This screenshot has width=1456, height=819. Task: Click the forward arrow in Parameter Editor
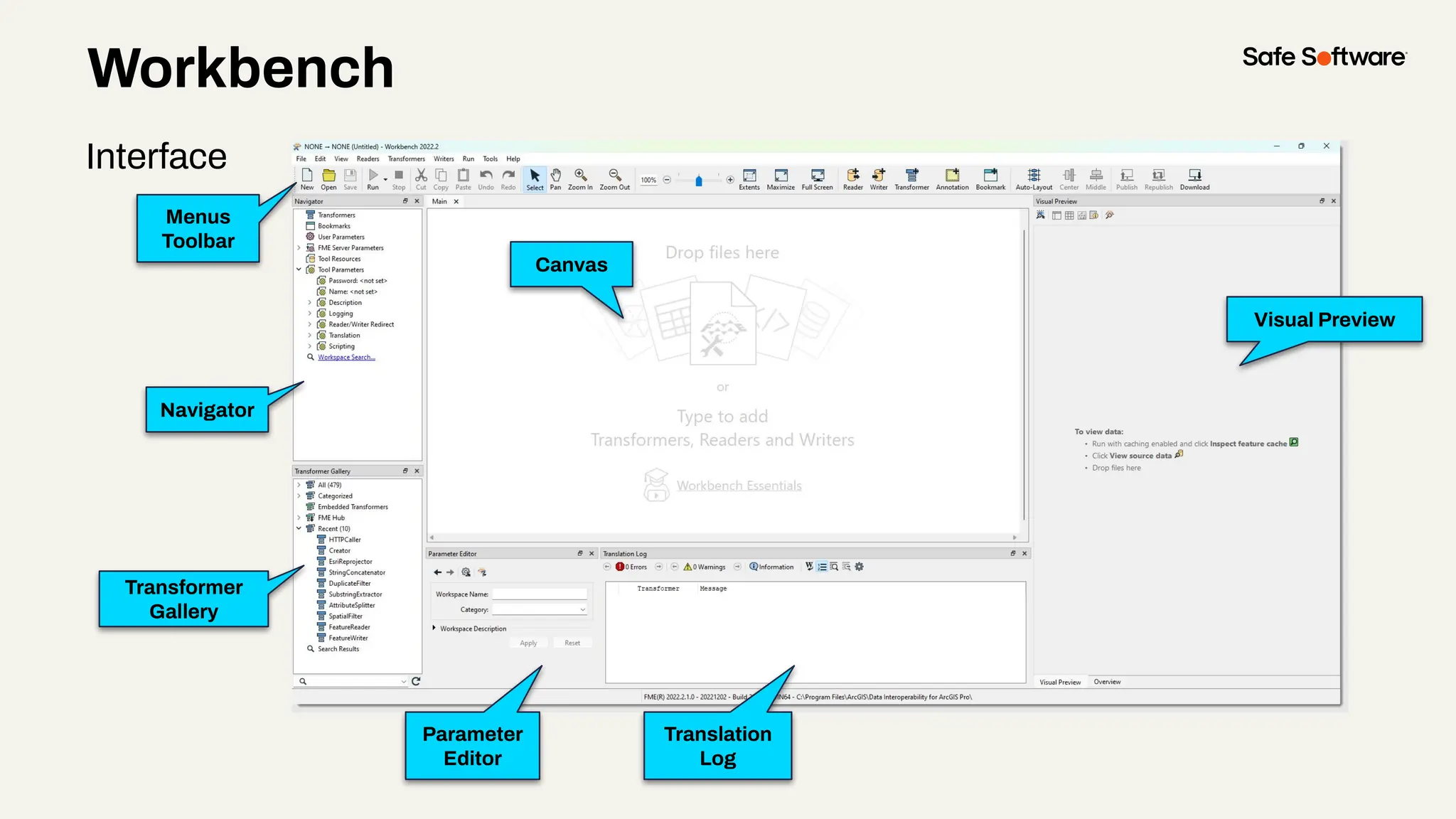[450, 572]
